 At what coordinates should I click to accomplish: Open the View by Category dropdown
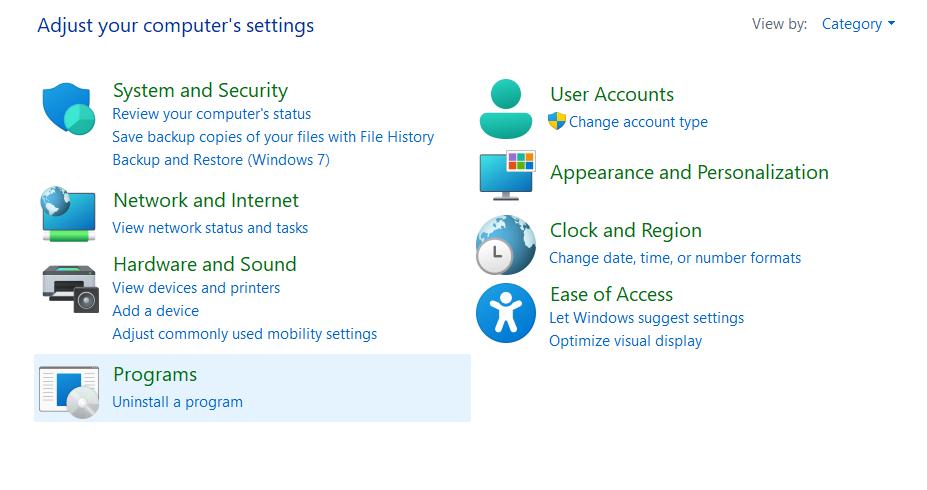[x=858, y=24]
